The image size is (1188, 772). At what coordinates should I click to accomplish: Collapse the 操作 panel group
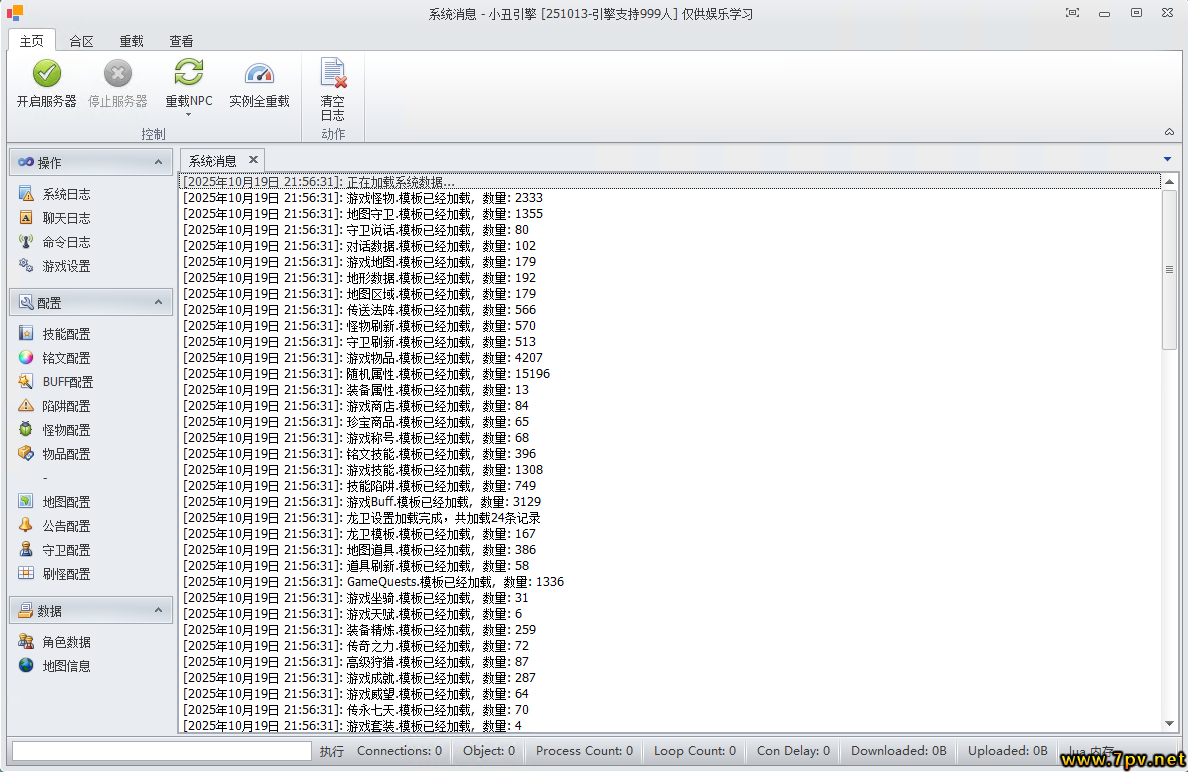[158, 162]
